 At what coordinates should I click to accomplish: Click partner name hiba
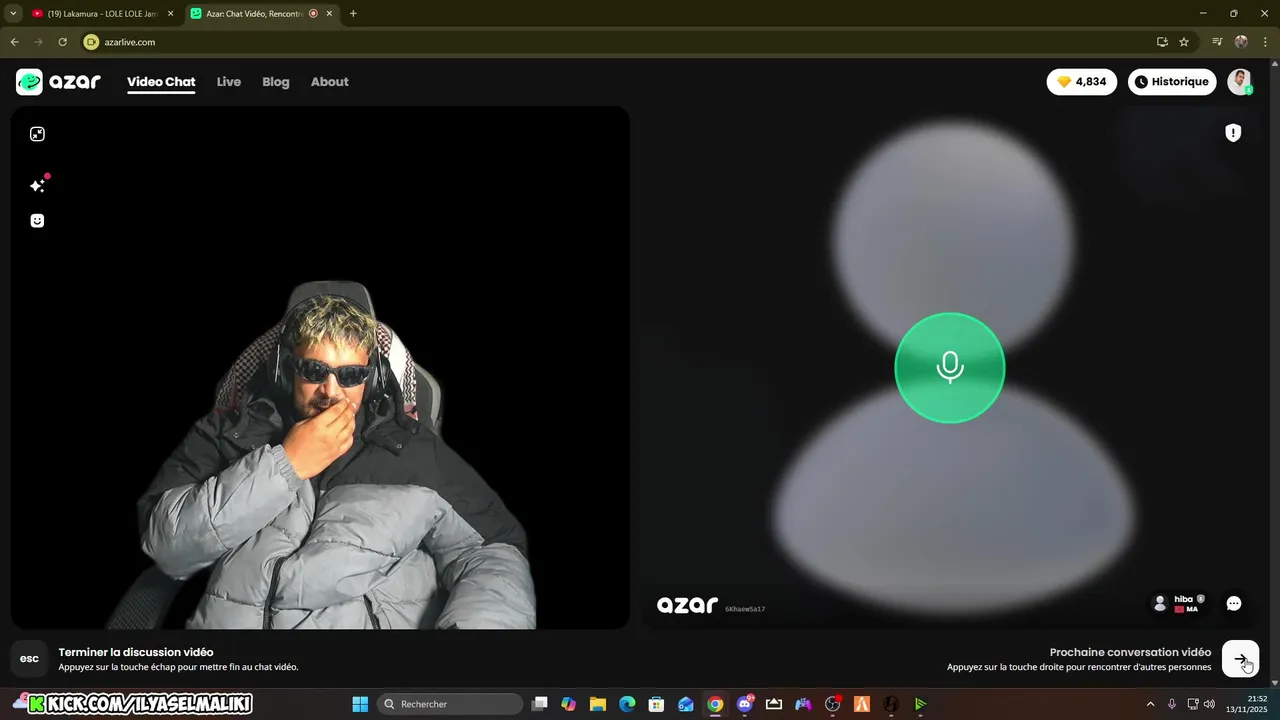tap(1183, 599)
